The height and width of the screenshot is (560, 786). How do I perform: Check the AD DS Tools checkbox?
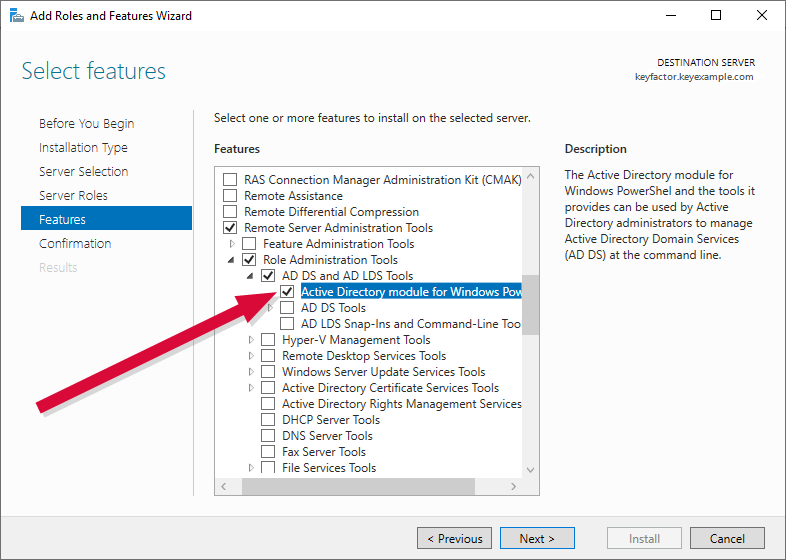(x=287, y=308)
